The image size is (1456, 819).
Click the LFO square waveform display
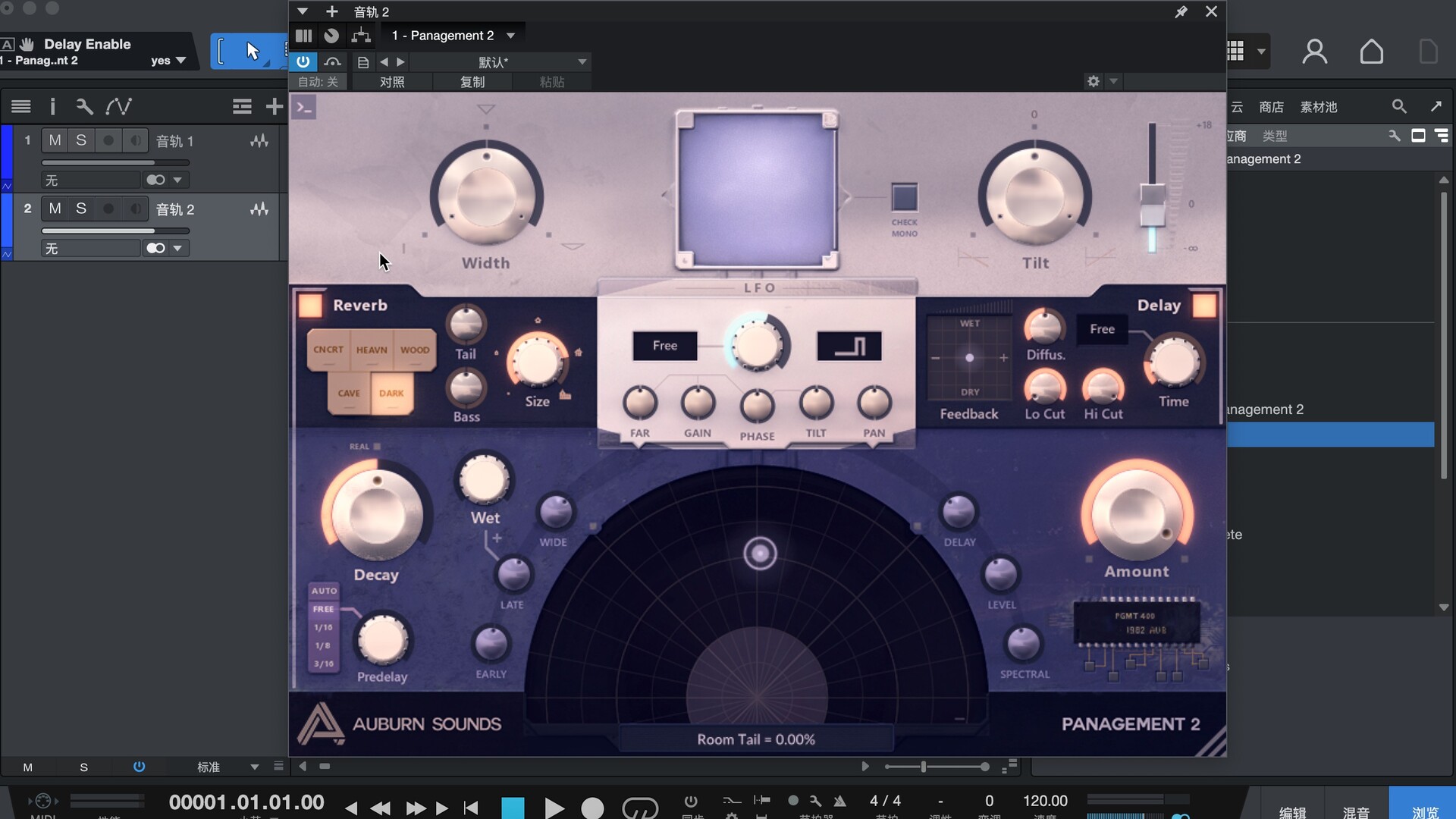(x=849, y=346)
